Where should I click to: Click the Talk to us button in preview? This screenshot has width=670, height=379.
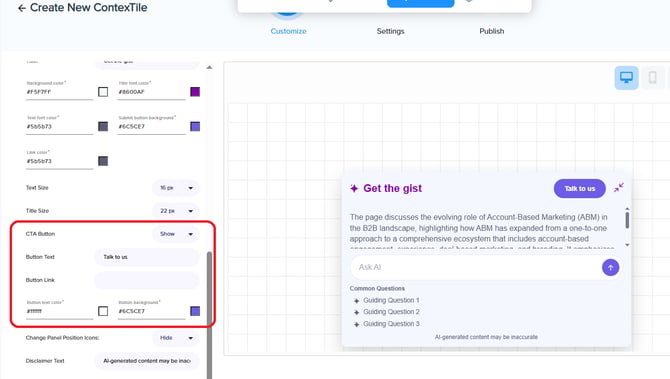click(579, 188)
